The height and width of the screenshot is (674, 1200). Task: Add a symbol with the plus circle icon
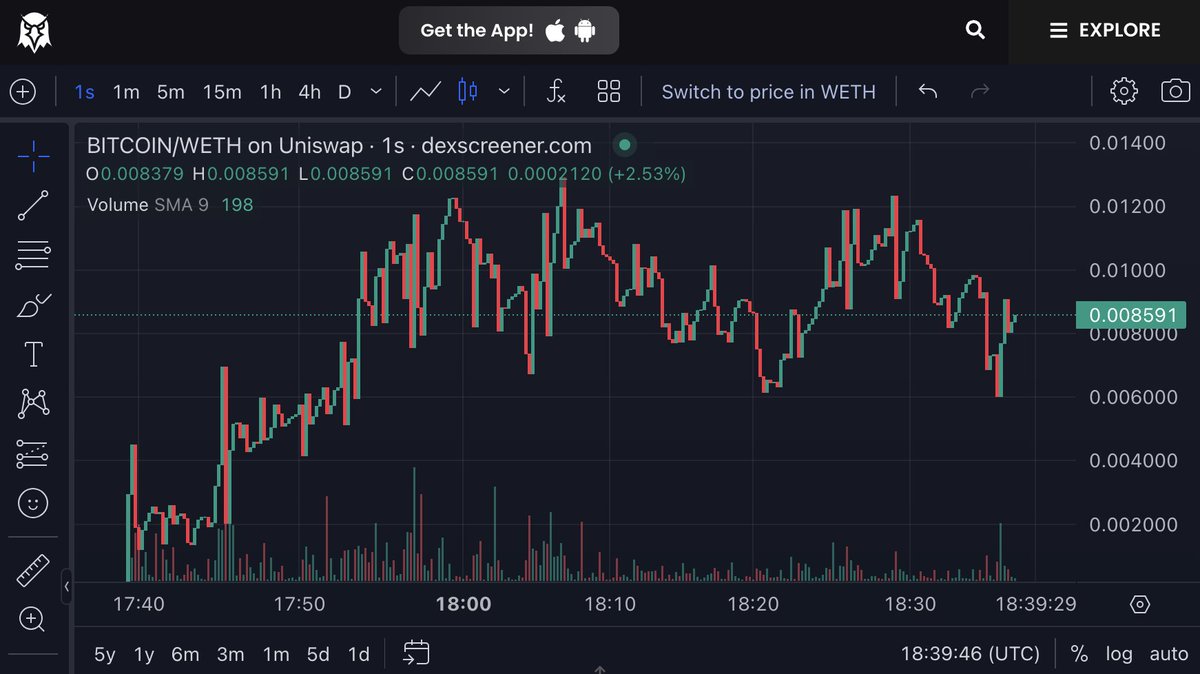tap(23, 92)
